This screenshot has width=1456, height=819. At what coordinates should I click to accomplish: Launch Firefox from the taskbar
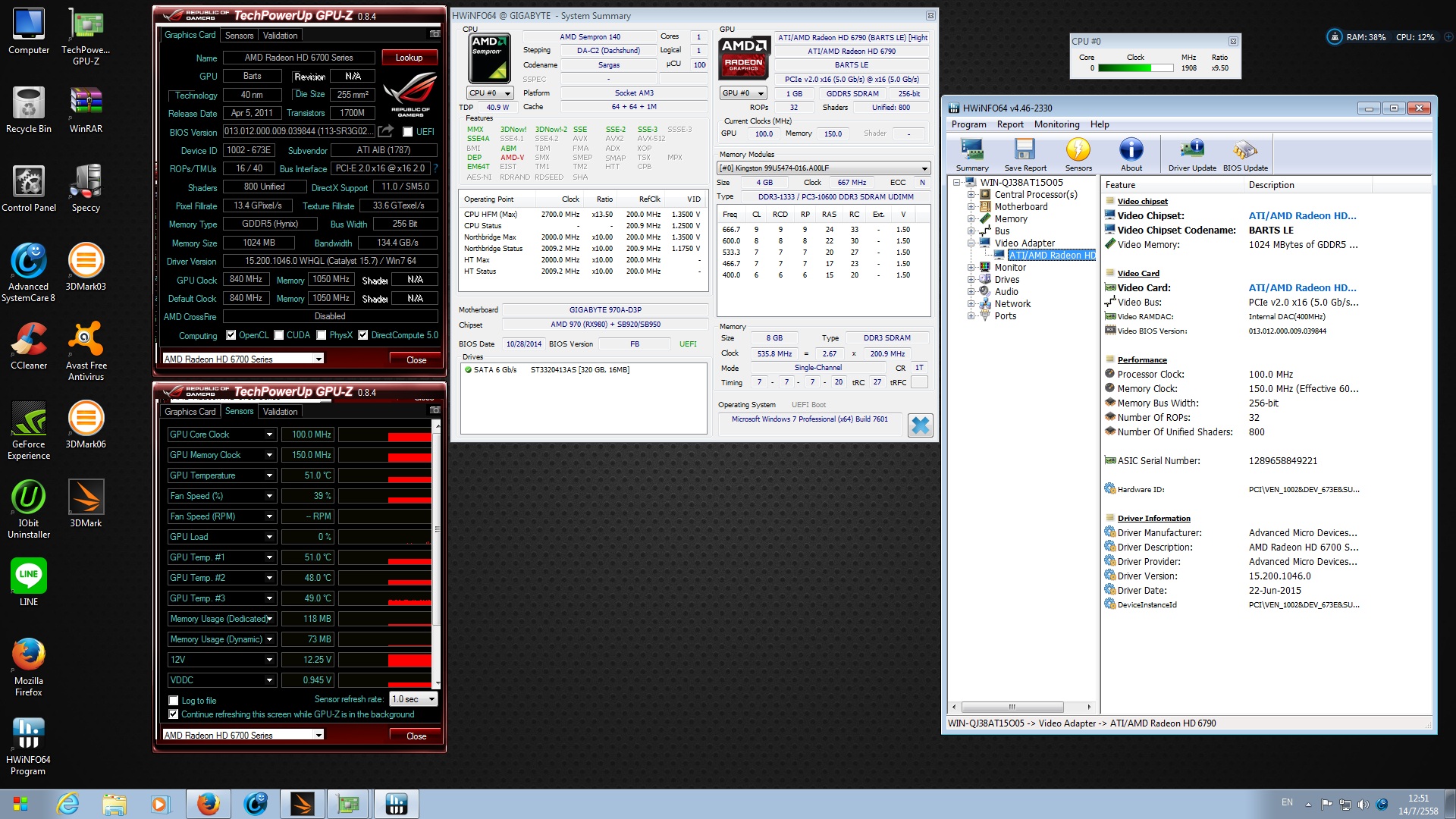(208, 804)
